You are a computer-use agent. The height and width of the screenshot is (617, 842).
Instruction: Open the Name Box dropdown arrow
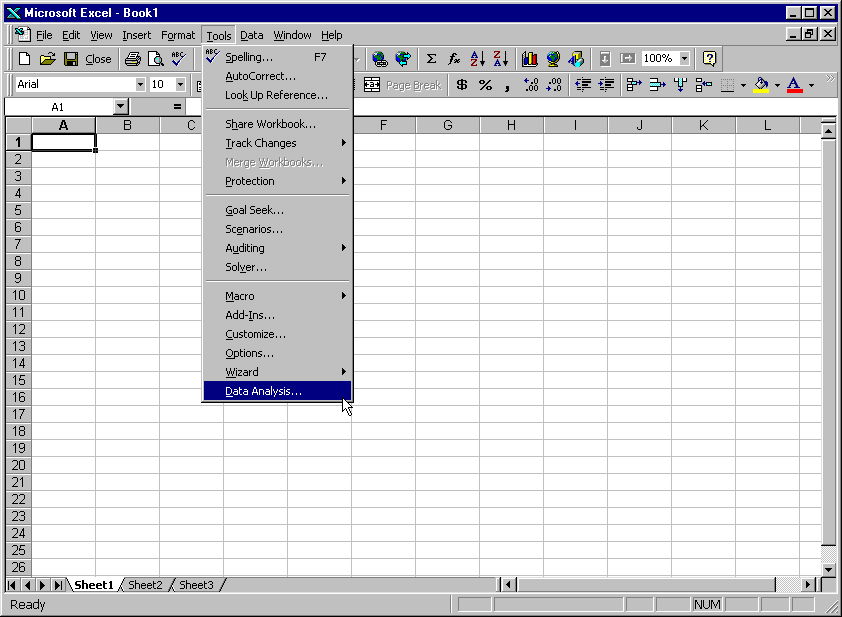click(x=120, y=106)
